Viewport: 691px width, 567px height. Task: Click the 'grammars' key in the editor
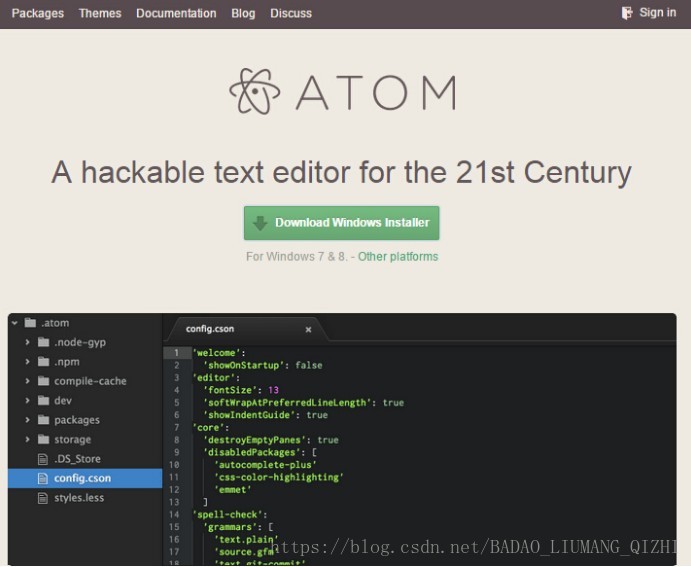click(230, 527)
